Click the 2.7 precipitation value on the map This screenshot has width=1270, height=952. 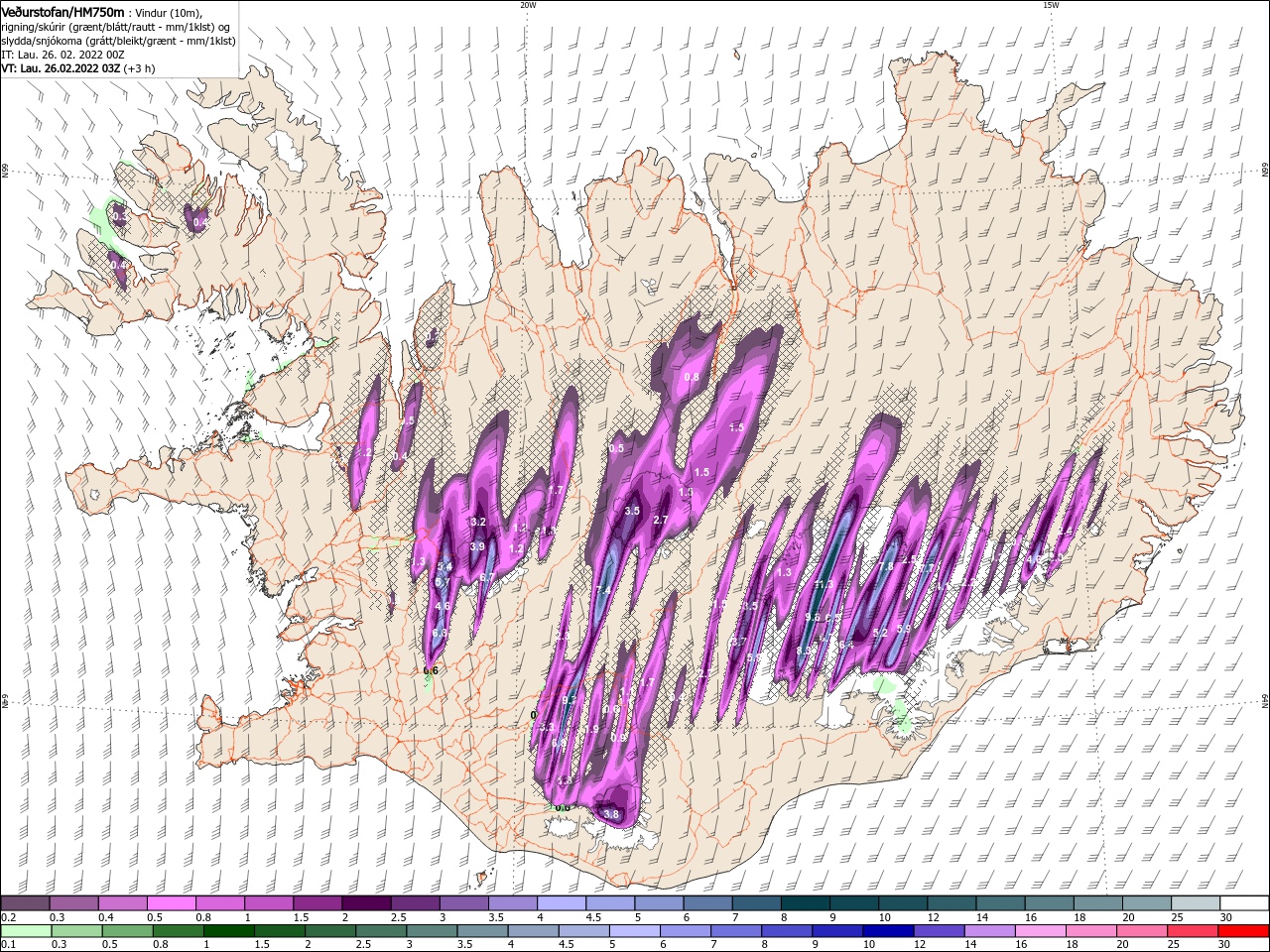[661, 520]
